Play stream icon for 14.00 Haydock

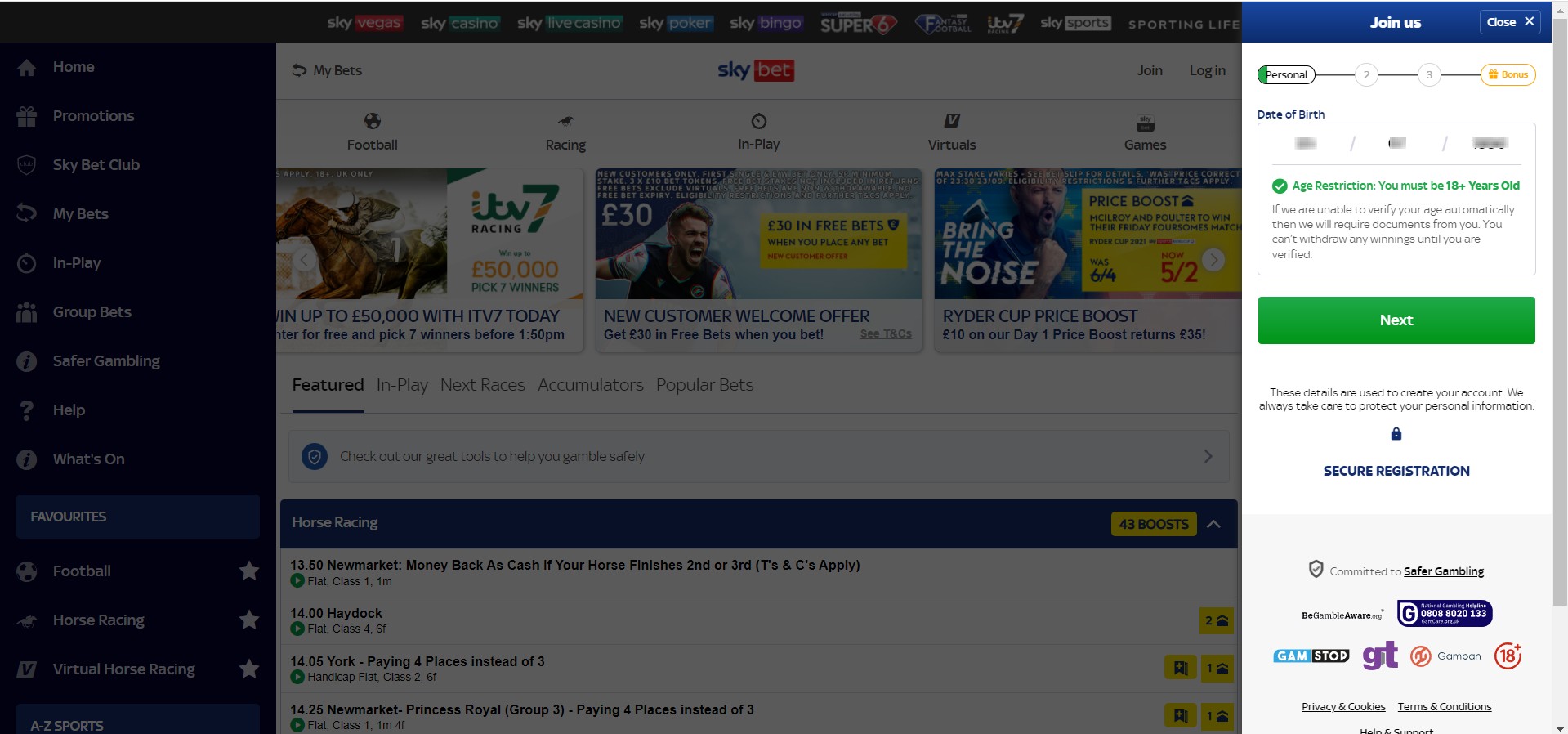pos(297,629)
